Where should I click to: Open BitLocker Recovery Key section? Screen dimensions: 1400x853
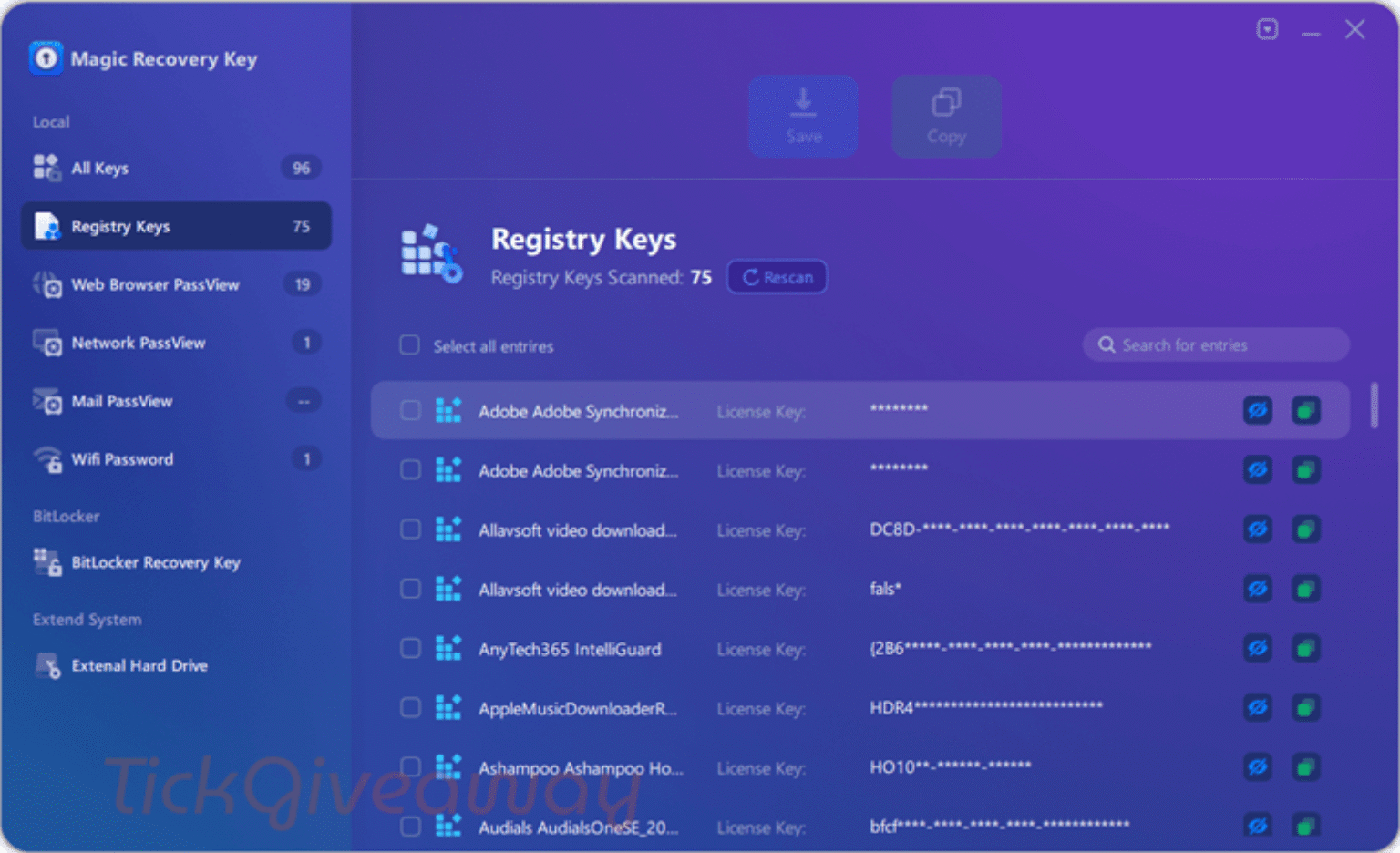[176, 562]
